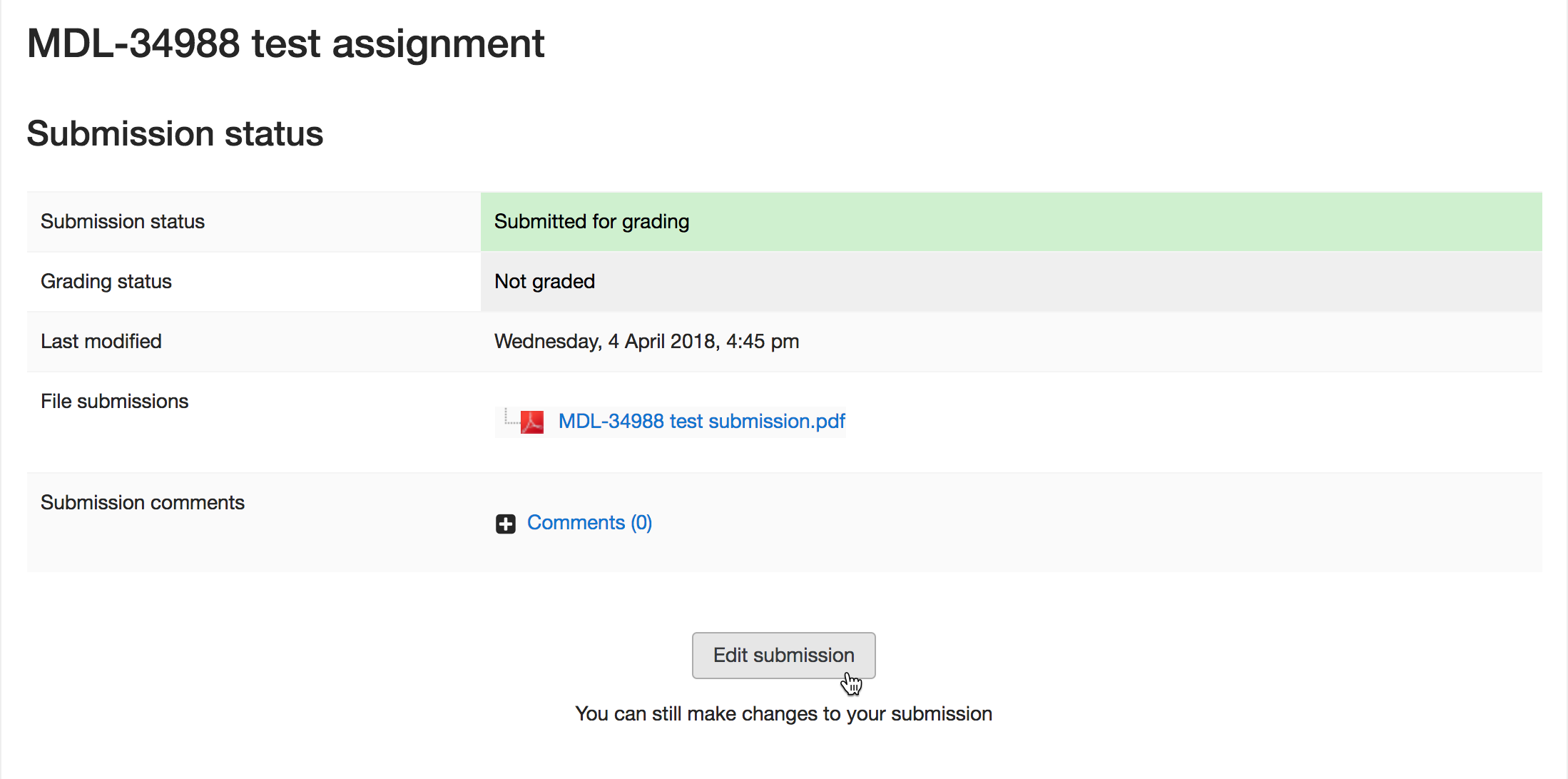Click the red PDF file icon
This screenshot has height=779, width=1568.
[532, 422]
